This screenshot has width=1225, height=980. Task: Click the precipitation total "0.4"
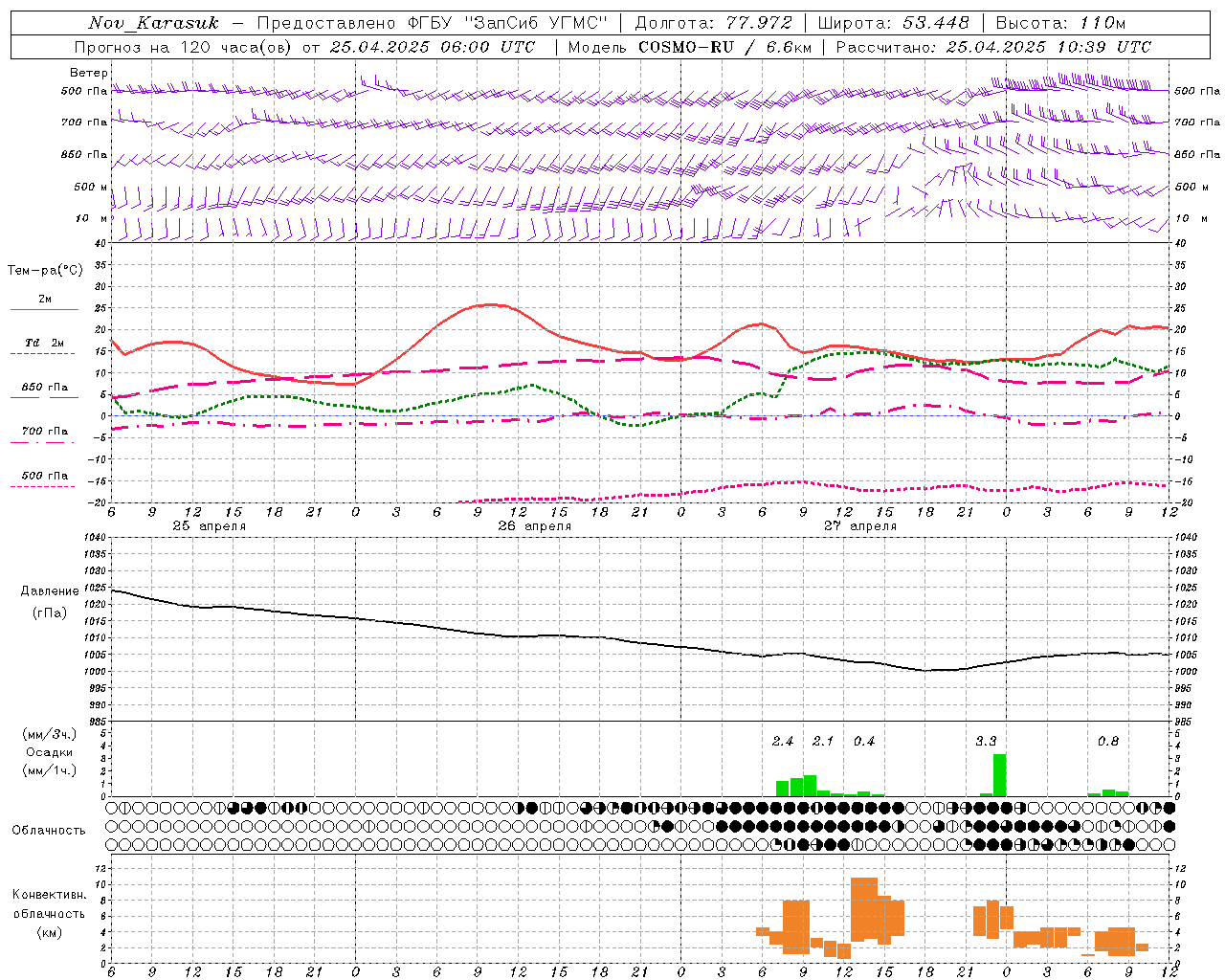click(864, 741)
